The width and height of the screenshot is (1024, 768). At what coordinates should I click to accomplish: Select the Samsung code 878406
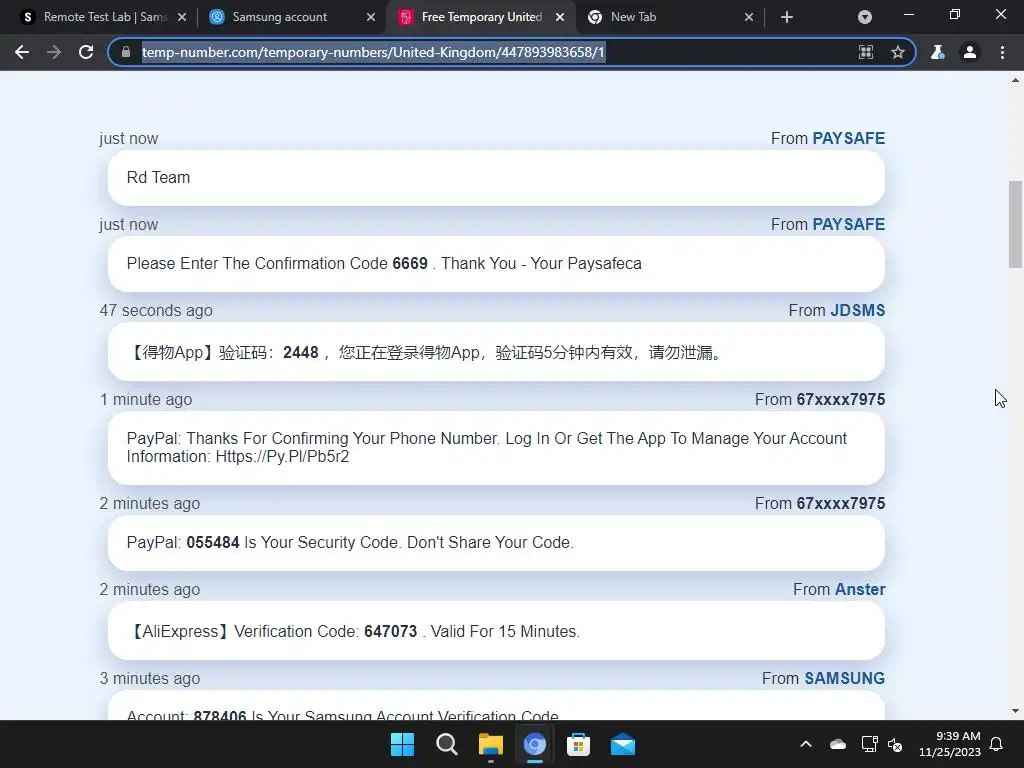[220, 716]
